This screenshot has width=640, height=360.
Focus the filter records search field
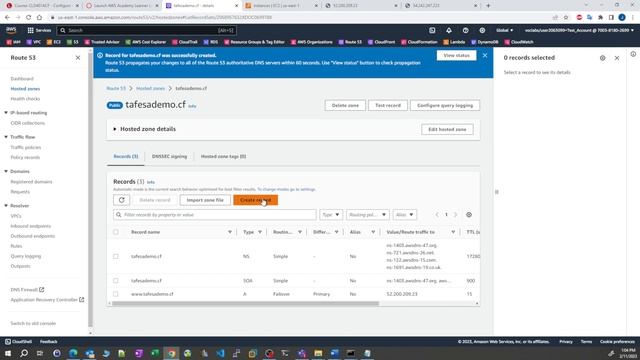tap(215, 215)
